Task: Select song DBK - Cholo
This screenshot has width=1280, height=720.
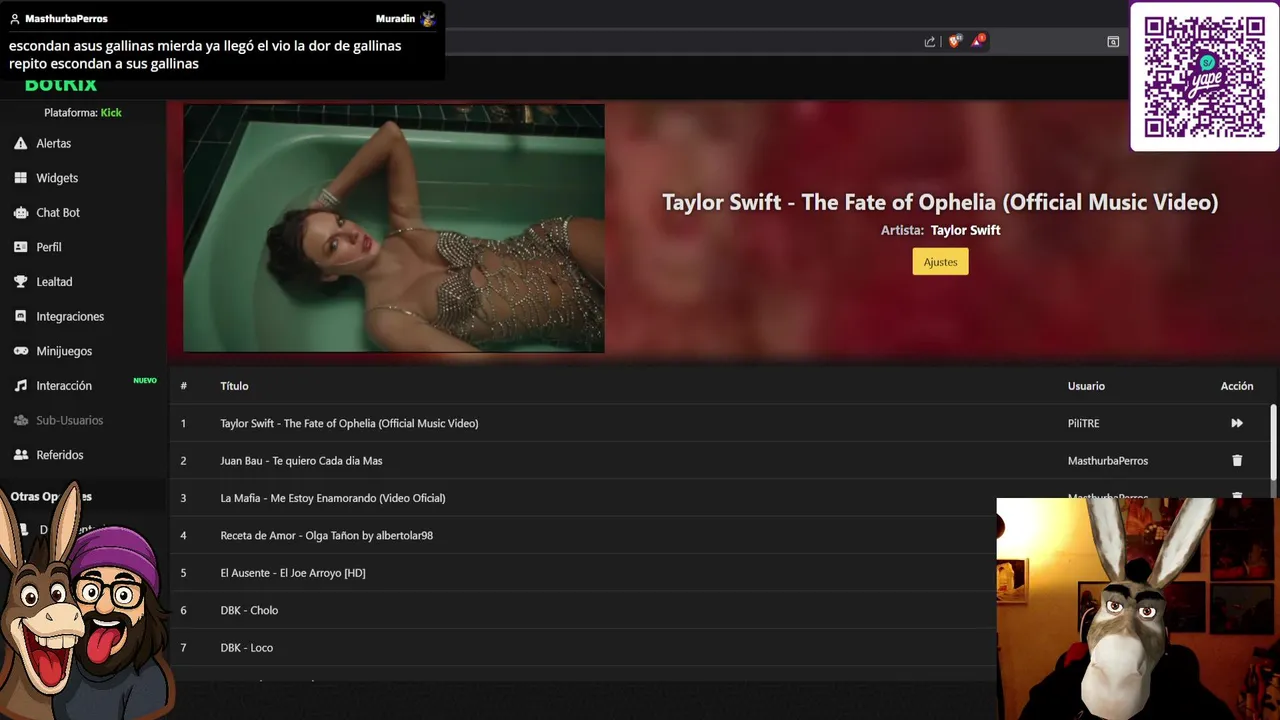Action: (x=249, y=610)
